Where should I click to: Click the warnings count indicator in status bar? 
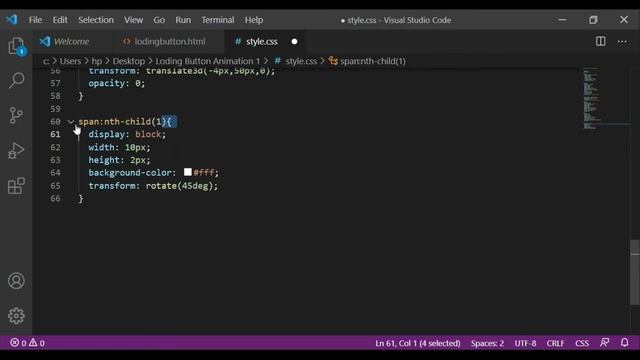(x=37, y=343)
